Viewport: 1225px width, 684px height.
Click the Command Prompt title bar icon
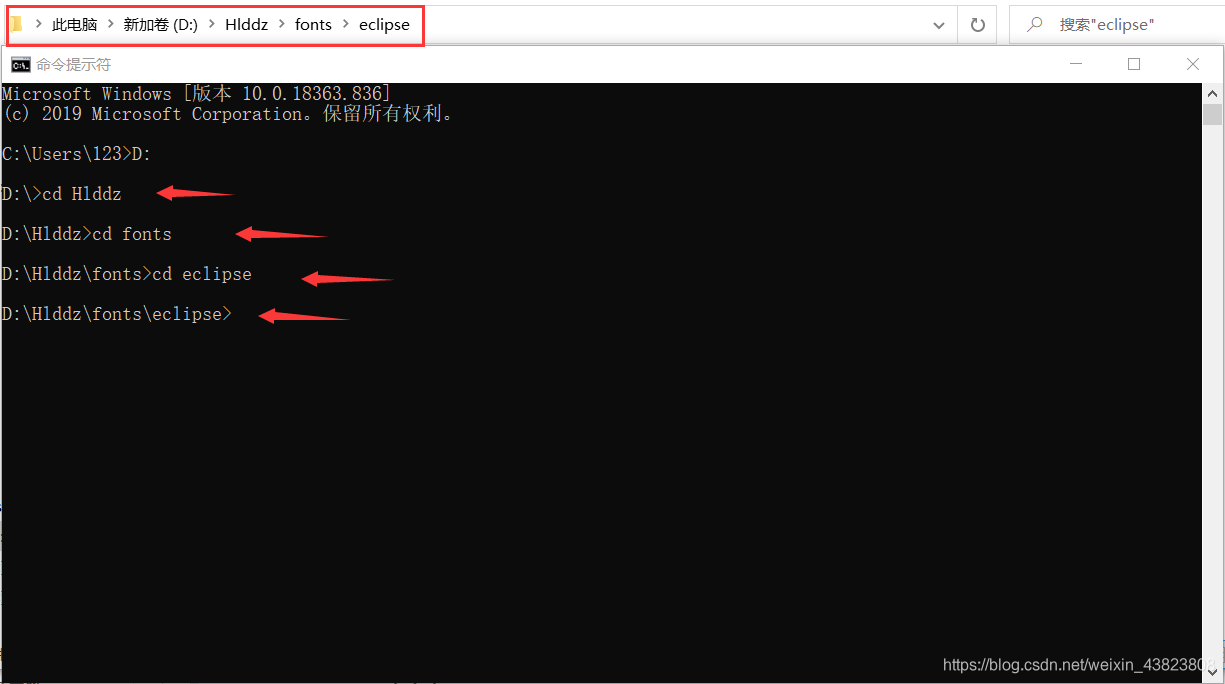click(20, 64)
